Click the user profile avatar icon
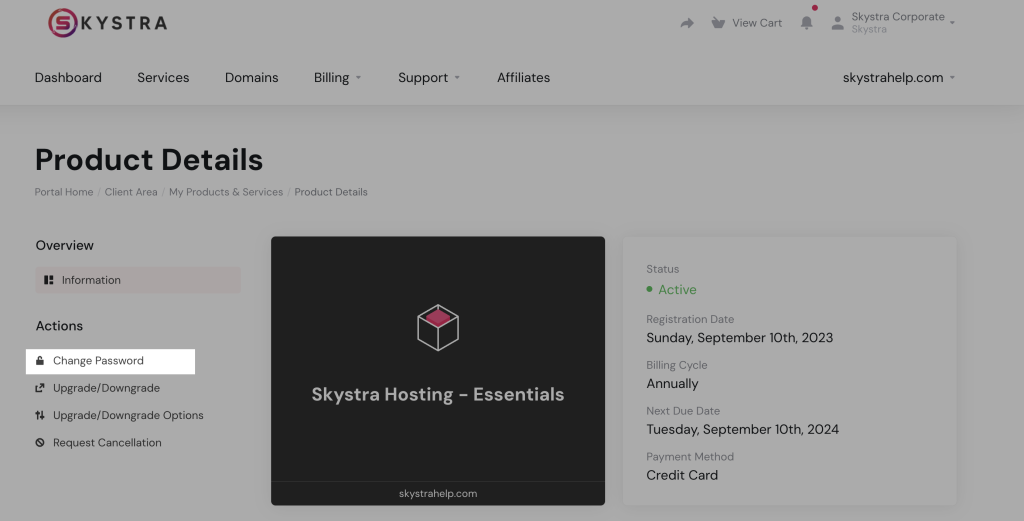The width and height of the screenshot is (1024, 521). [838, 23]
